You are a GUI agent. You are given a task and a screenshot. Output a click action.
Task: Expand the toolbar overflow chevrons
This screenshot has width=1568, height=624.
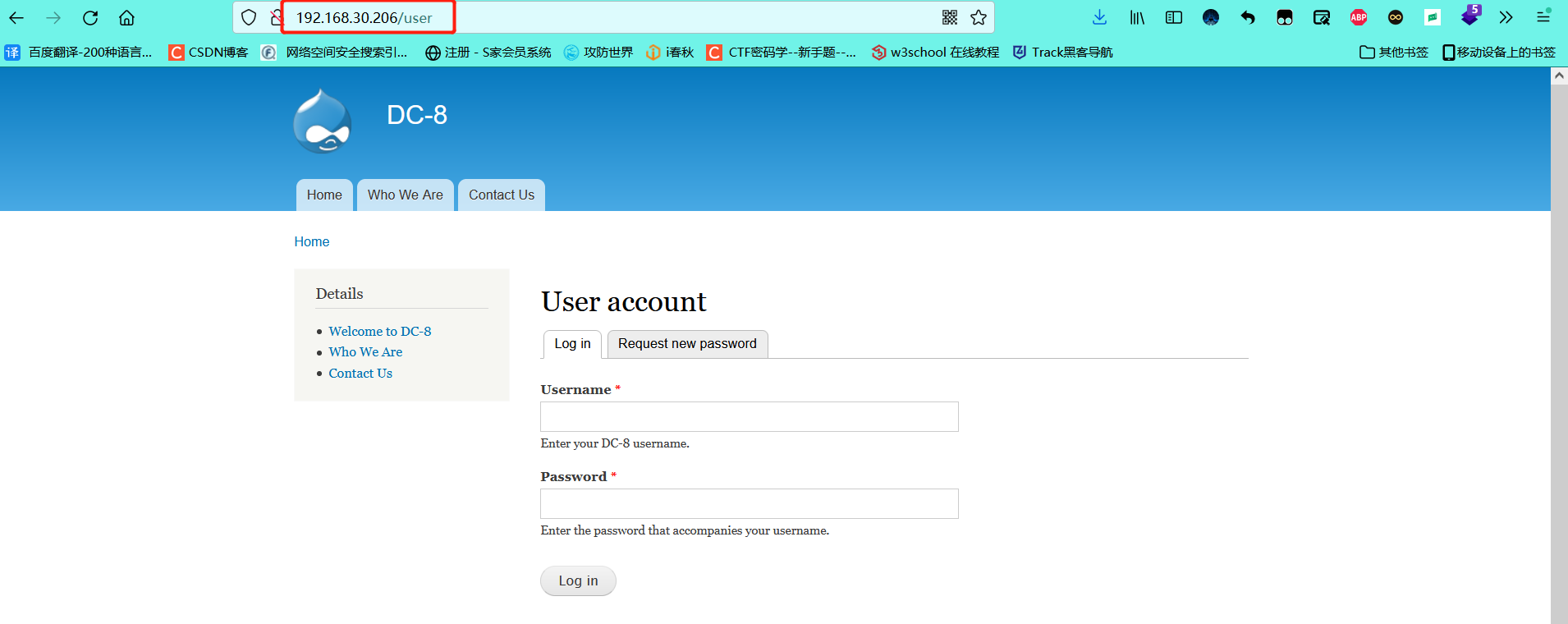coord(1506,17)
